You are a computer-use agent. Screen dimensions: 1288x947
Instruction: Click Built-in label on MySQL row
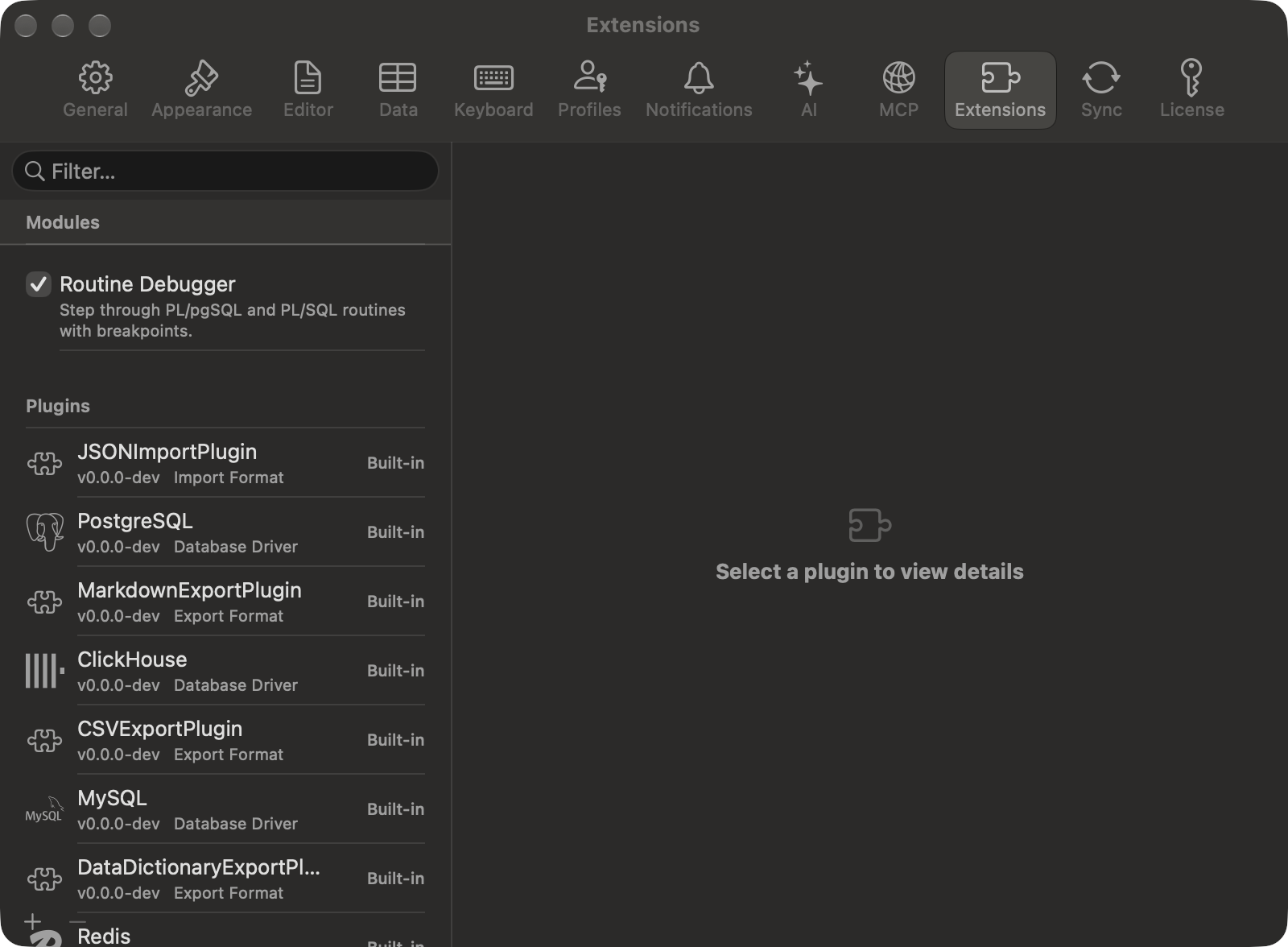395,809
